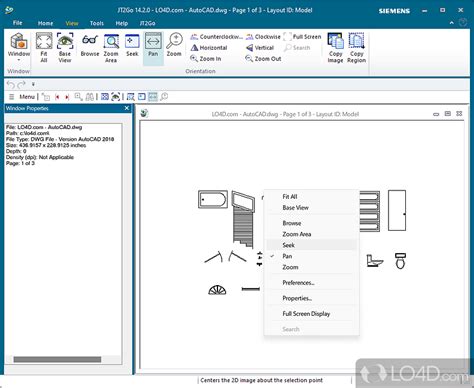Choose Fit All in context menu
474x388 pixels.
tap(311, 197)
